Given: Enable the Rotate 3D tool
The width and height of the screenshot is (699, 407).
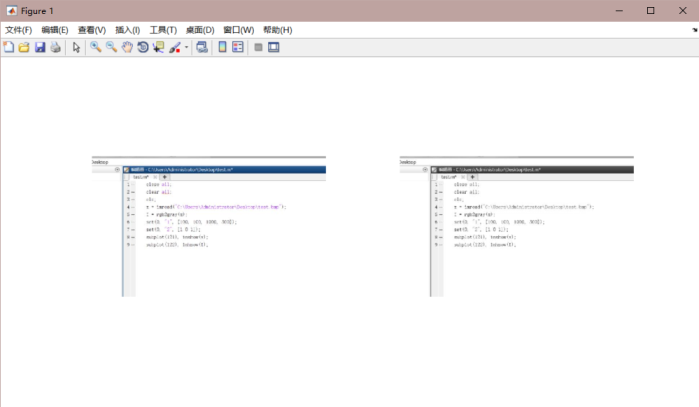Looking at the screenshot, I should [x=143, y=47].
